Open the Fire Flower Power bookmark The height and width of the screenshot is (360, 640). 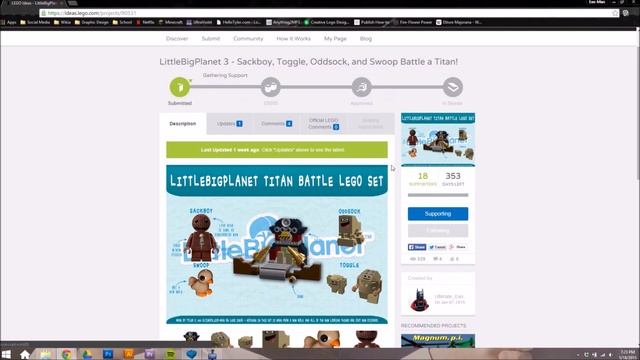tap(413, 22)
